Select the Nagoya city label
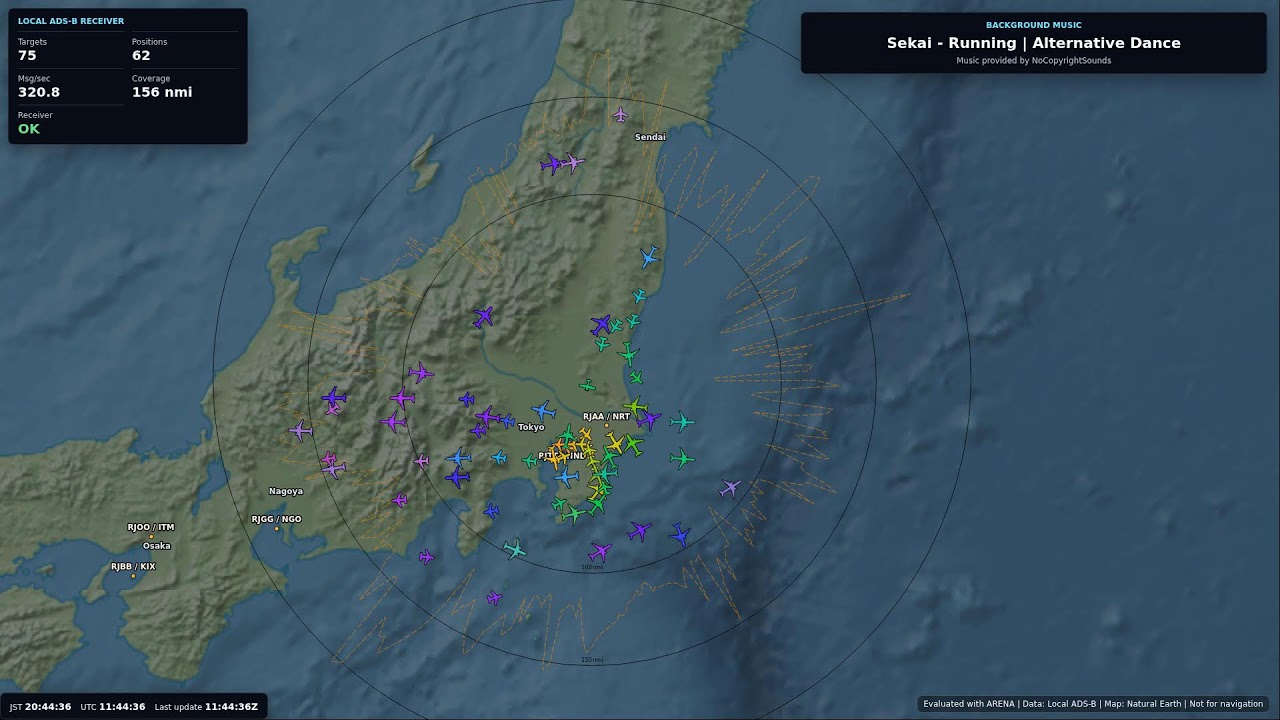The image size is (1280, 720). pyautogui.click(x=286, y=491)
